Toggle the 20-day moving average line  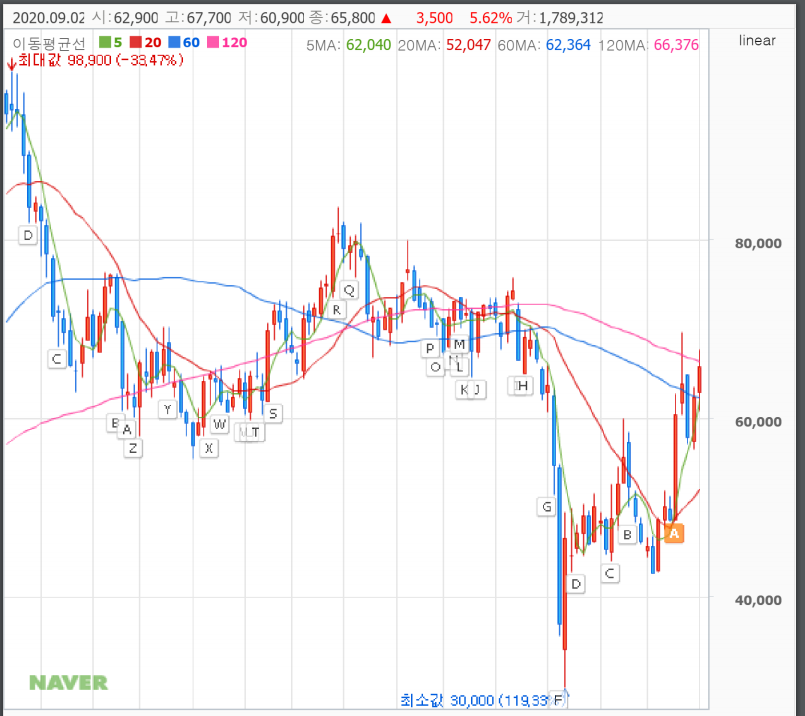tap(147, 42)
